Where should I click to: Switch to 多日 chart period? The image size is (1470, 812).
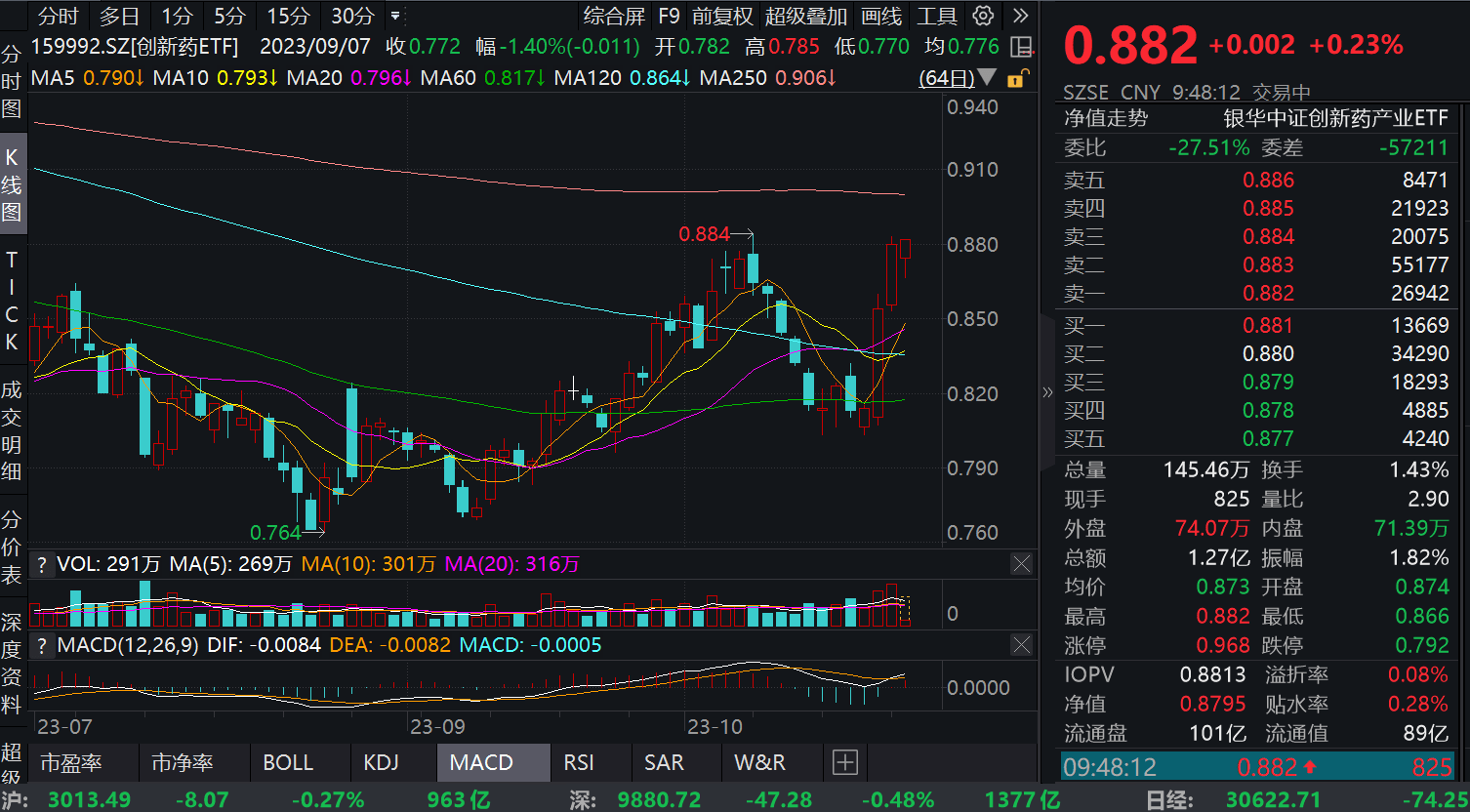click(x=119, y=16)
